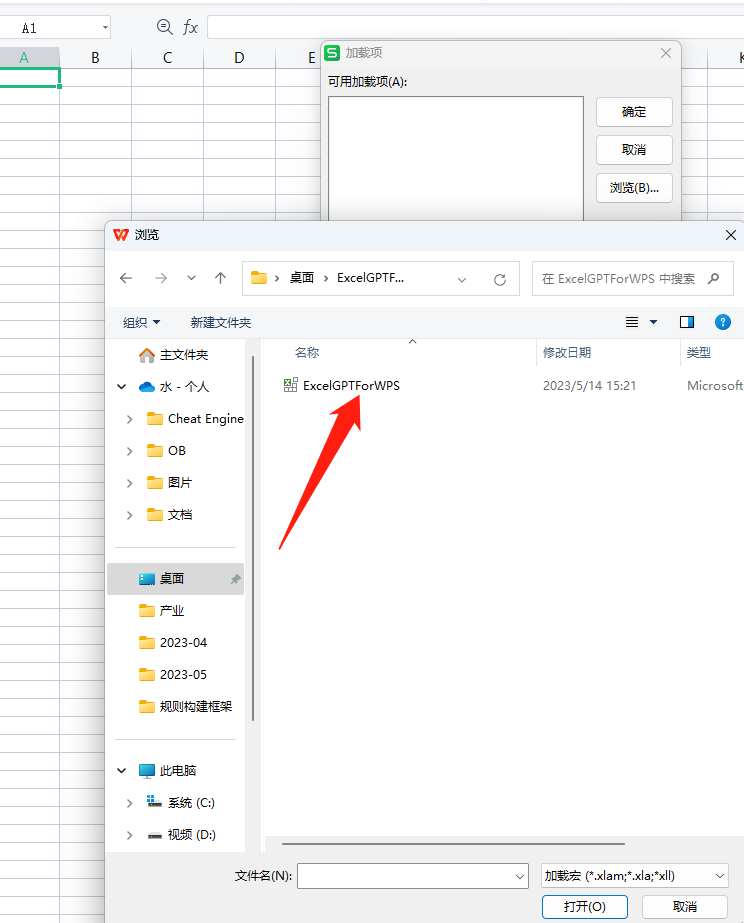Click the 打开(O) button
Viewport: 744px width, 923px height.
coord(584,906)
